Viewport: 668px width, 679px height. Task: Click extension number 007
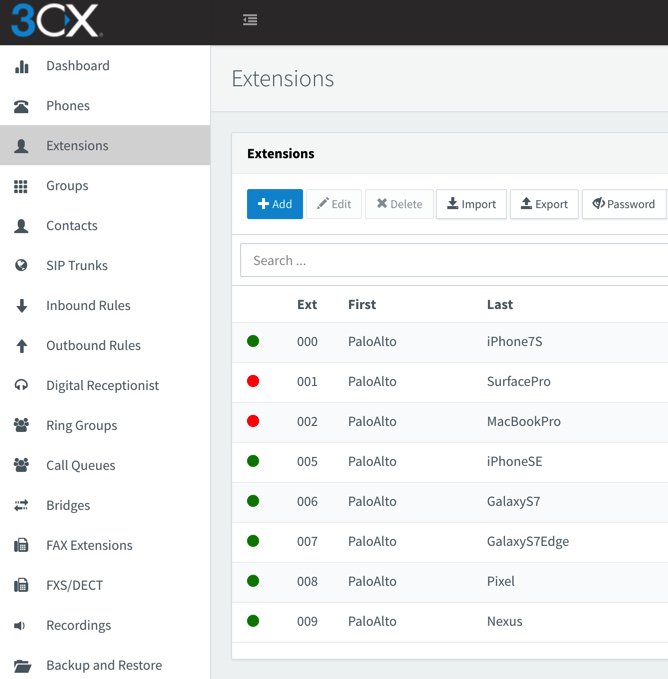click(x=307, y=541)
